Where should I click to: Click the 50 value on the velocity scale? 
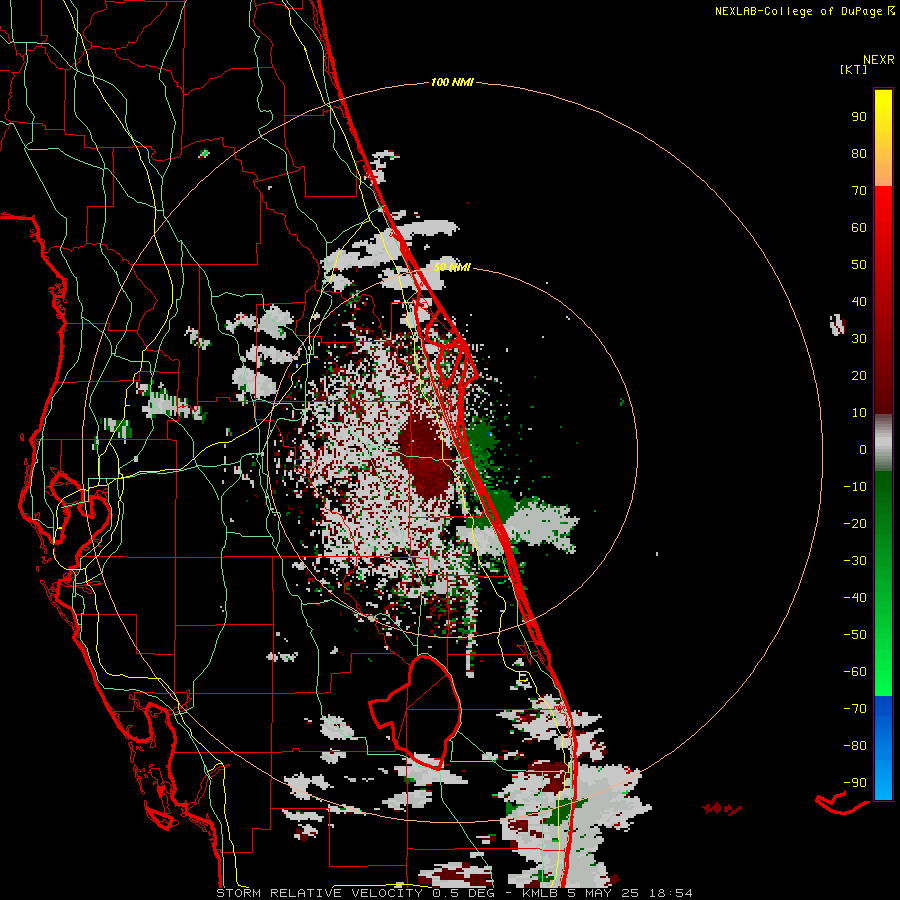click(x=859, y=265)
